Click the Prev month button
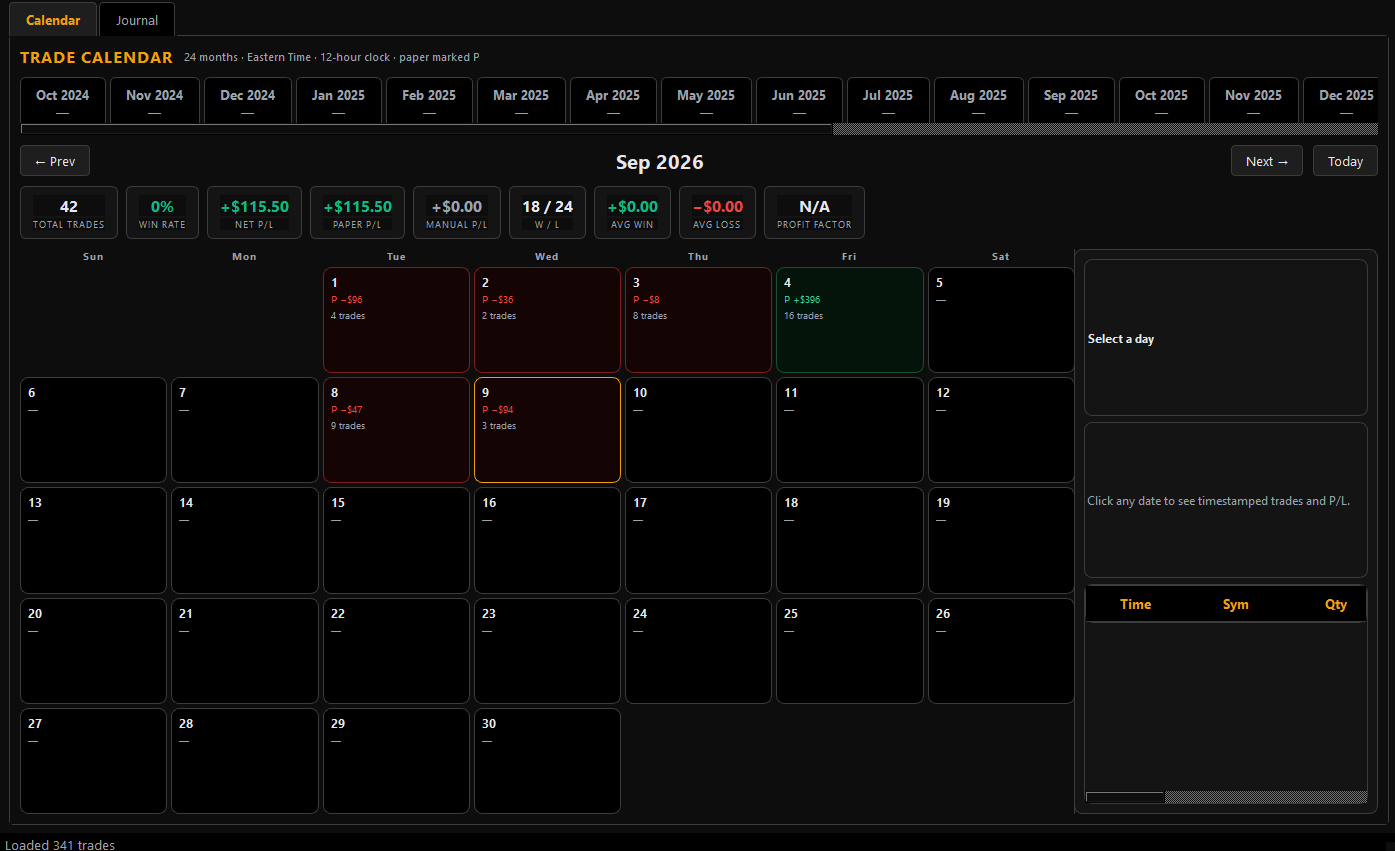The width and height of the screenshot is (1395, 851). coord(55,161)
